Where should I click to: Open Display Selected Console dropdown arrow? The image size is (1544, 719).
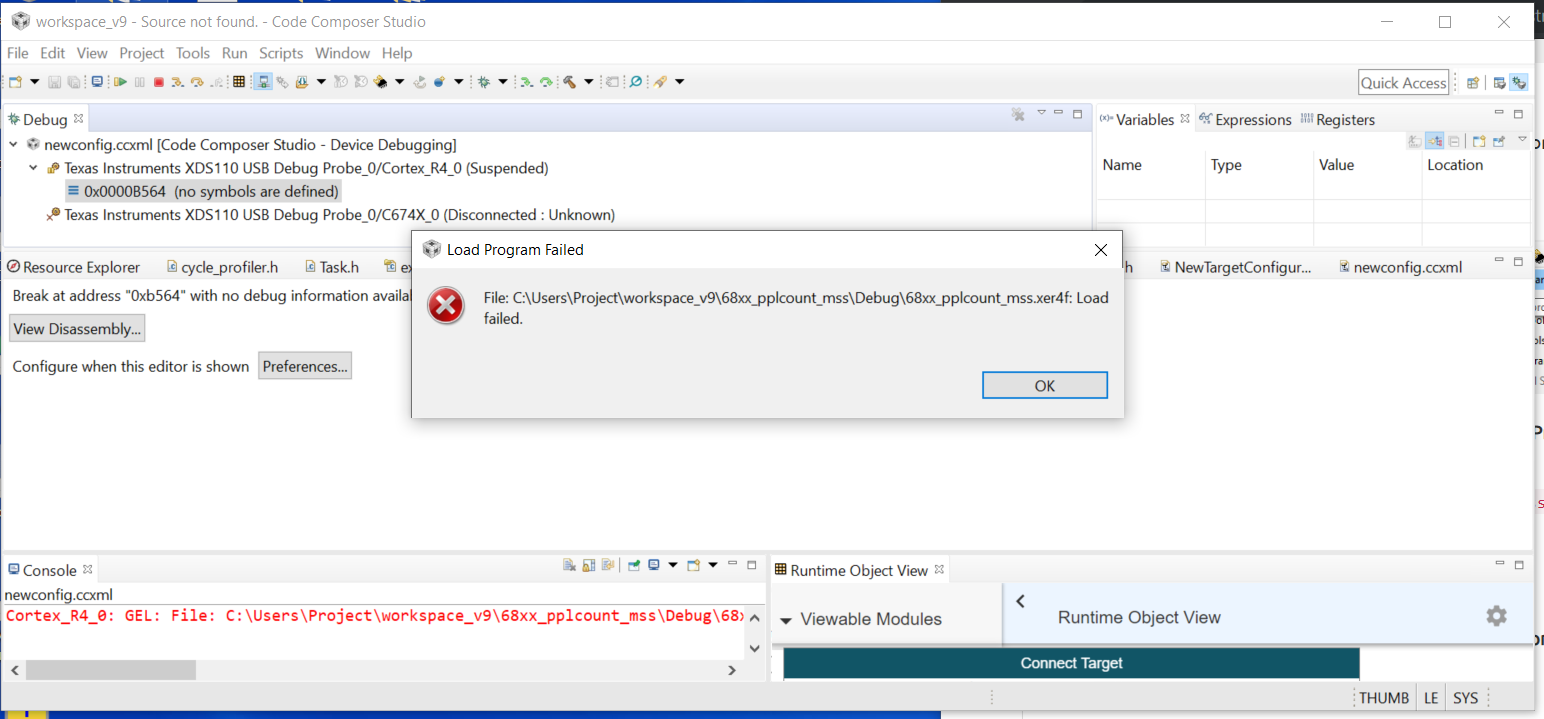tap(673, 565)
